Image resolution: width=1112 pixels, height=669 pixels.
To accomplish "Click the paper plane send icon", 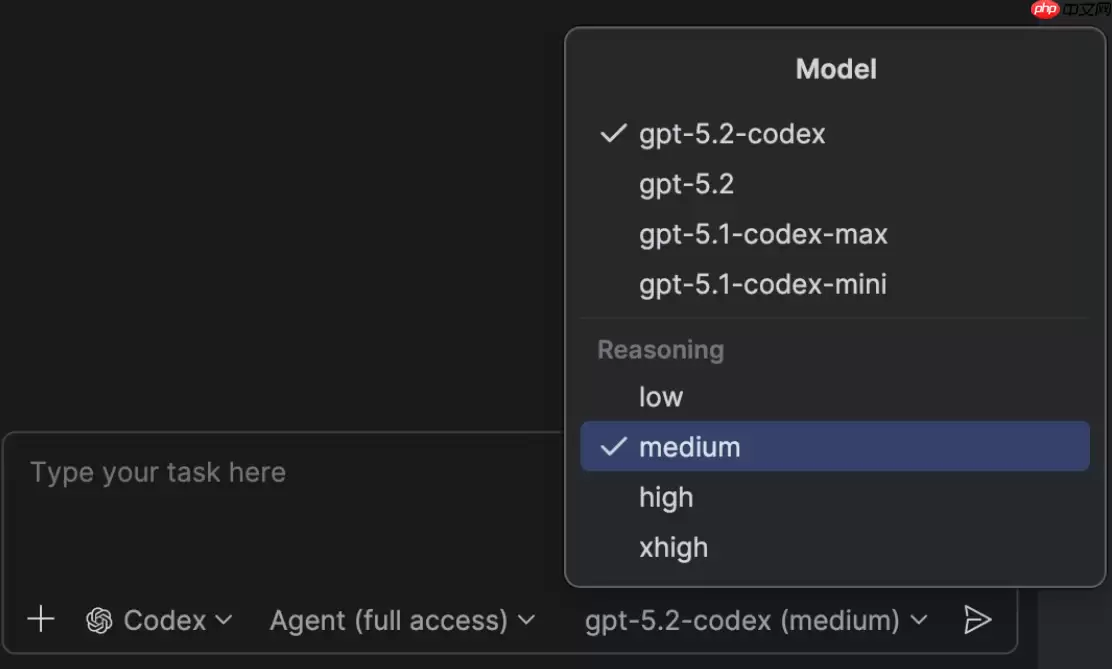I will tap(978, 620).
